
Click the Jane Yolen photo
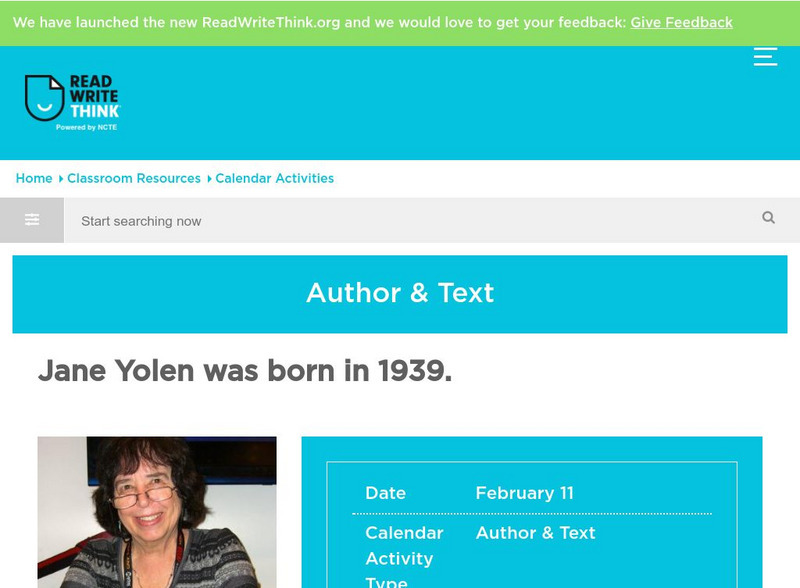[x=157, y=512]
